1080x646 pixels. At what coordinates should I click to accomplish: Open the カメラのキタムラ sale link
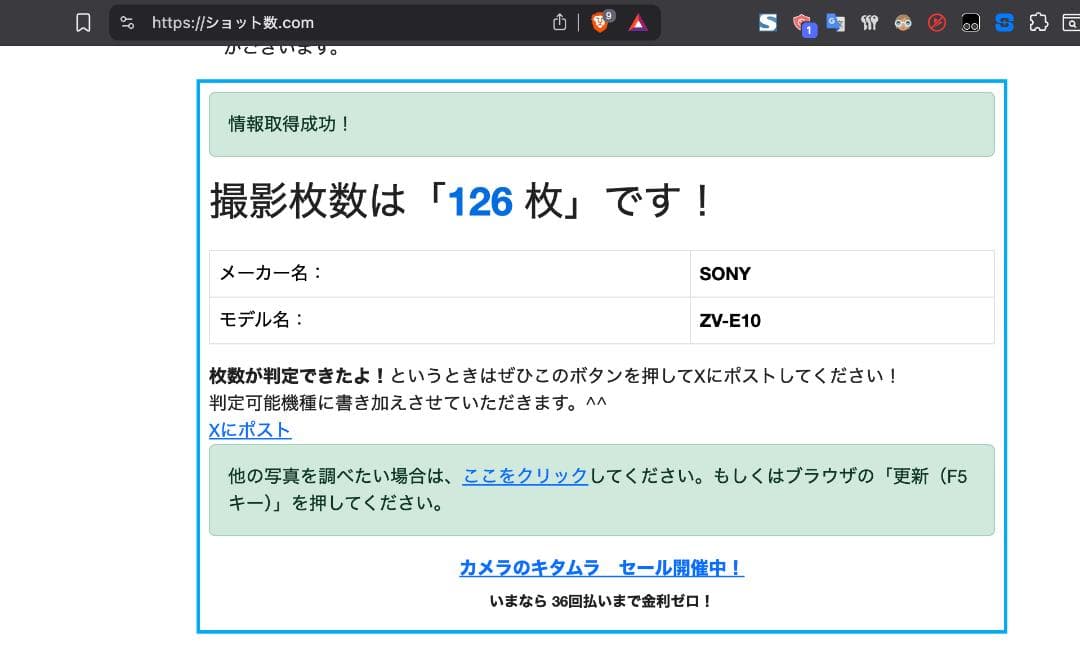tap(601, 568)
